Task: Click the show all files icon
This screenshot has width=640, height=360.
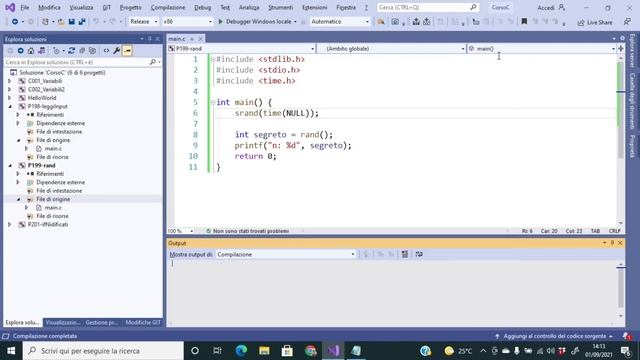Action: [x=93, y=51]
